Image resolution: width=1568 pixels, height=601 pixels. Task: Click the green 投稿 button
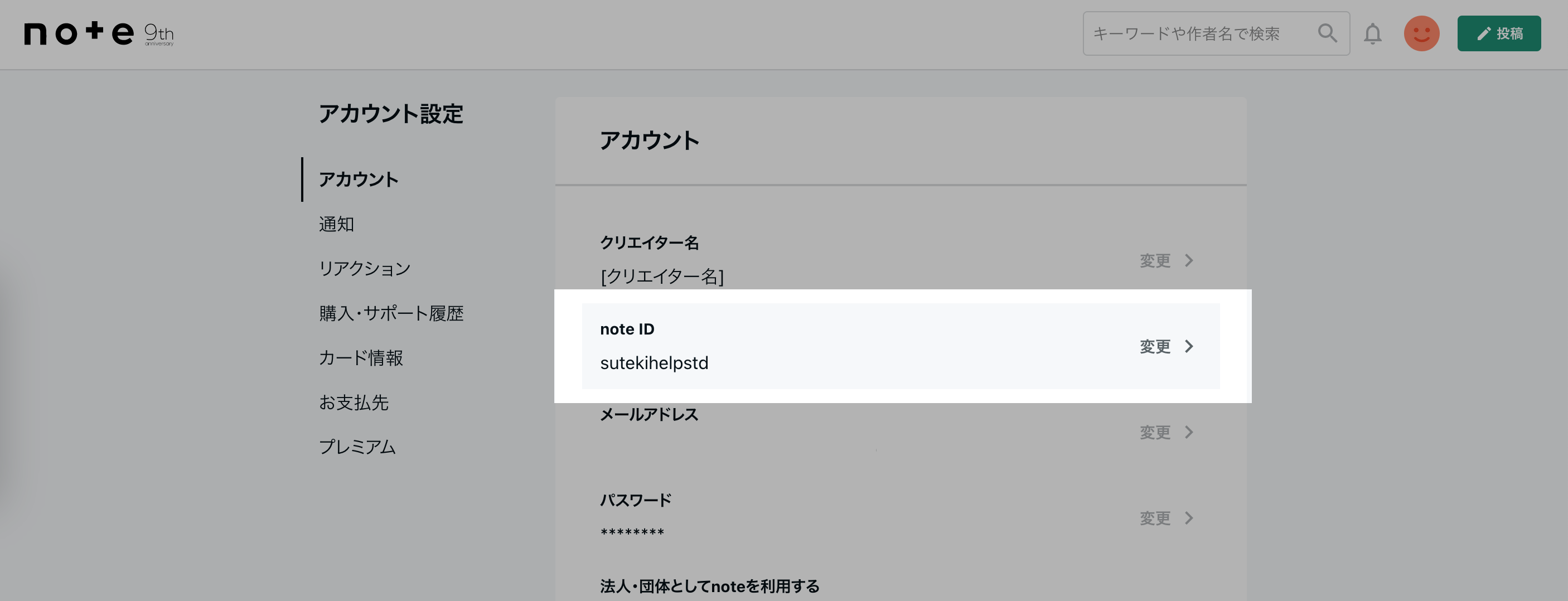[1499, 33]
